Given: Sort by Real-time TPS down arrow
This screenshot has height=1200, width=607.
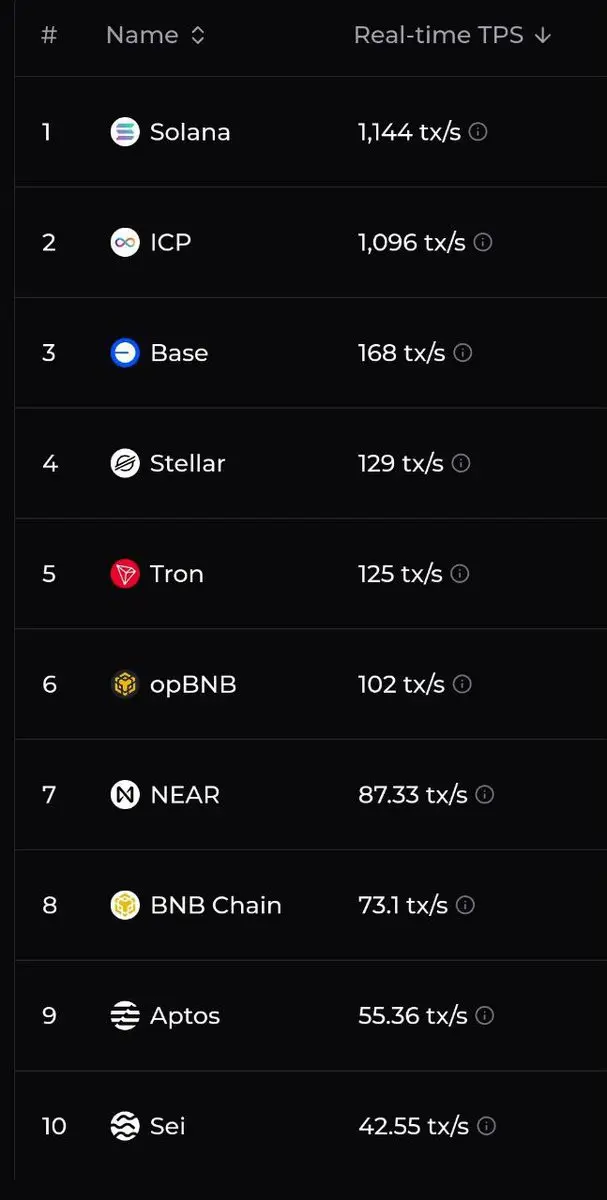Looking at the screenshot, I should tap(543, 35).
